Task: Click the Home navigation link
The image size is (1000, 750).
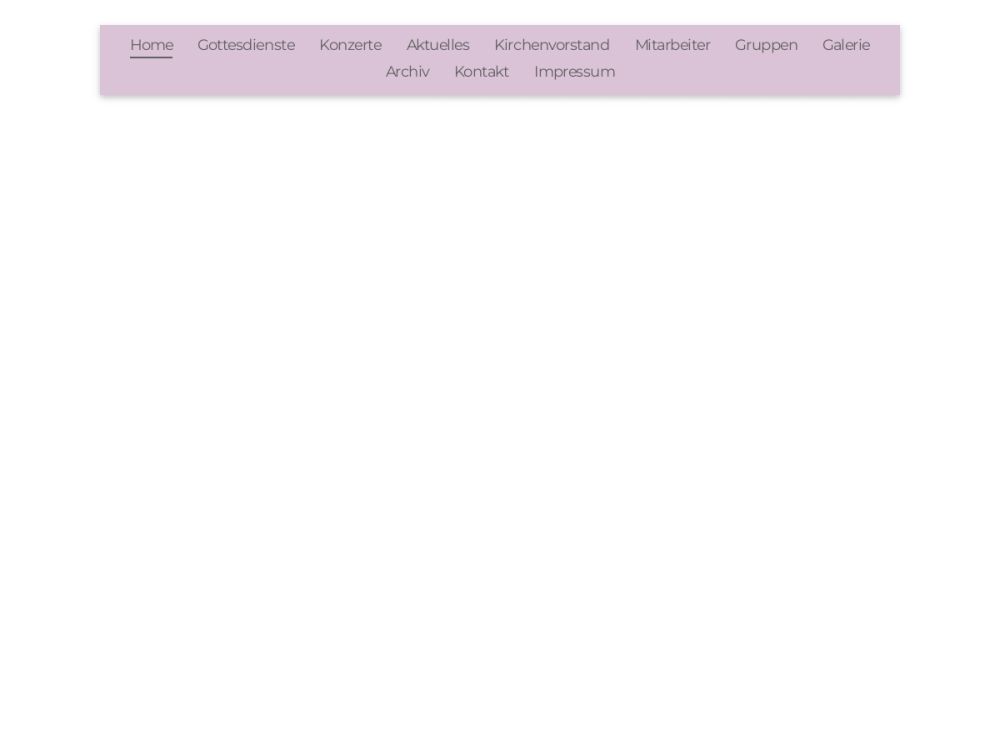Action: 151,45
